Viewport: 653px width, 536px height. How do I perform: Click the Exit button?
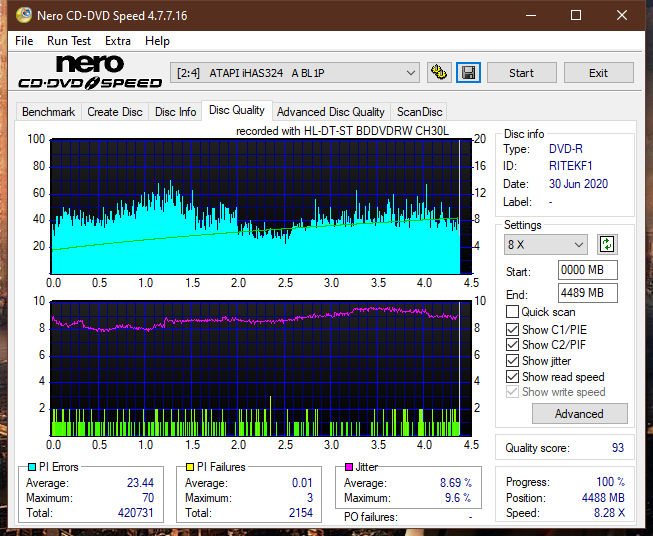598,73
